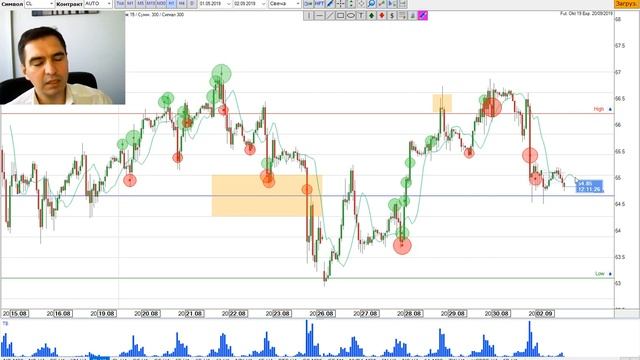
Task: Click the 23.08 date label on time axis
Action: point(282,313)
